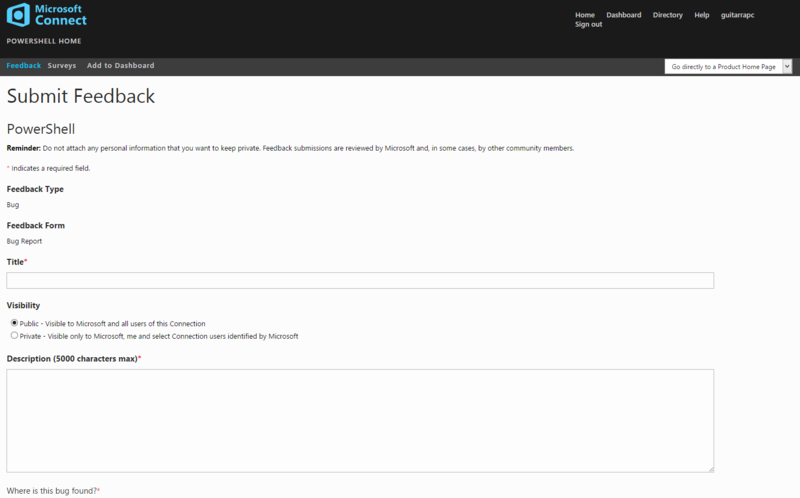This screenshot has height=498, width=800.
Task: Click the Submit Feedback heading
Action: pyautogui.click(x=81, y=96)
